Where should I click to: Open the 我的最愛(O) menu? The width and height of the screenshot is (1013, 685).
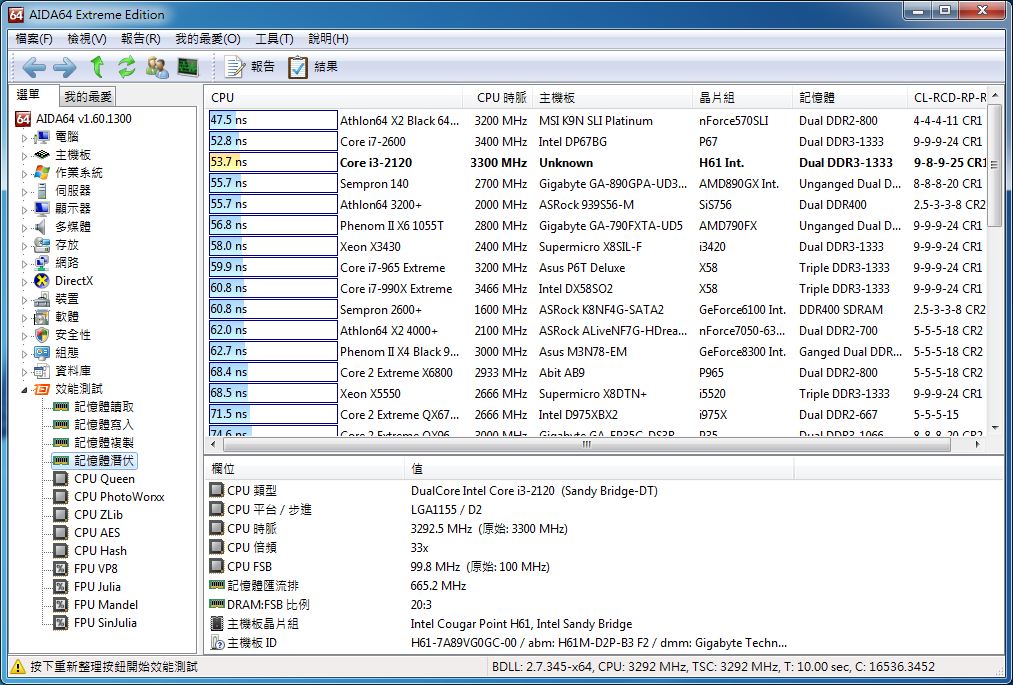point(207,39)
